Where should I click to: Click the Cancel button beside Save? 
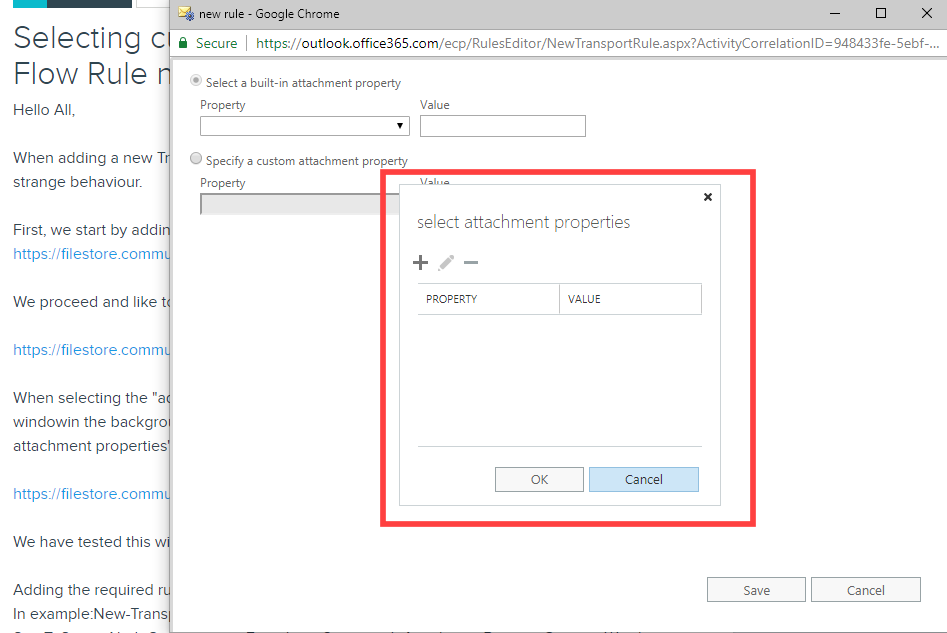(x=865, y=590)
